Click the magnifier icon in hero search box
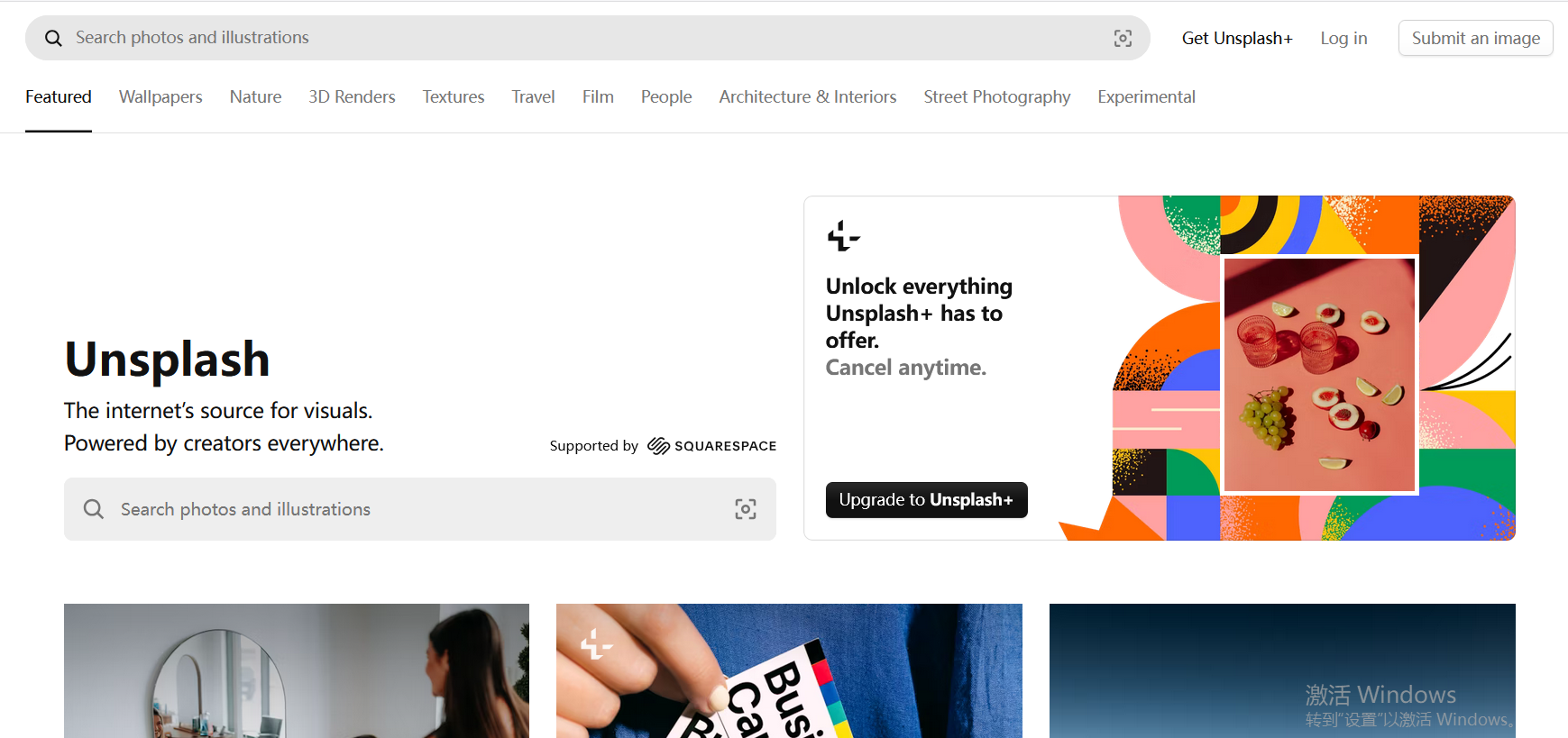The width and height of the screenshot is (1568, 738). (x=94, y=509)
